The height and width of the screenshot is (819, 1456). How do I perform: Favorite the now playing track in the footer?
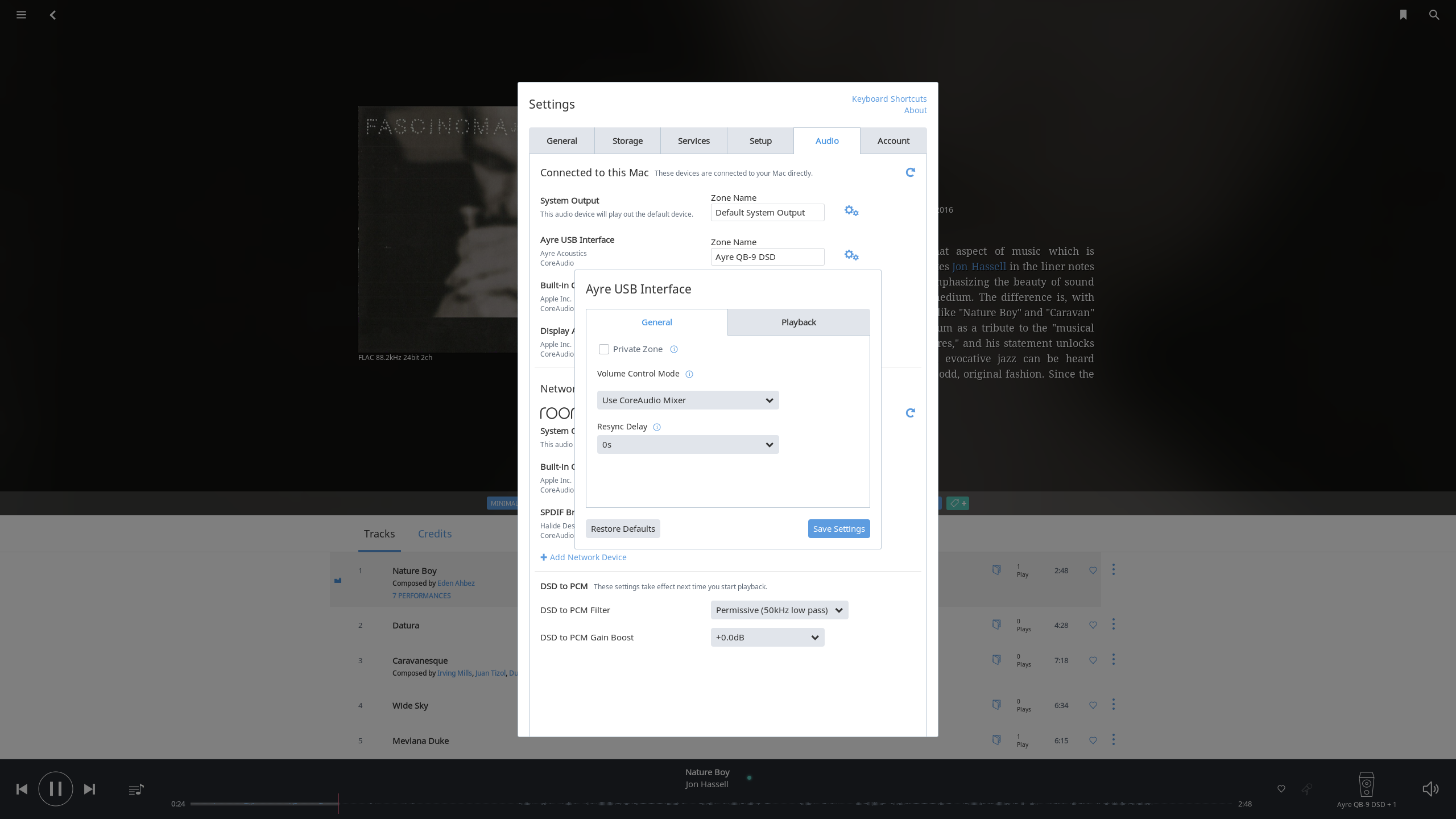(1281, 788)
